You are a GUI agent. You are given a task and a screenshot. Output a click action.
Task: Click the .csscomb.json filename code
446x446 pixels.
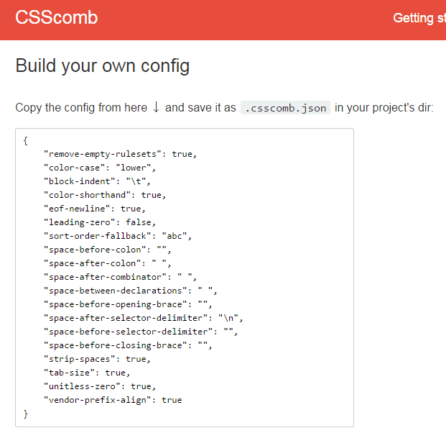(x=285, y=108)
